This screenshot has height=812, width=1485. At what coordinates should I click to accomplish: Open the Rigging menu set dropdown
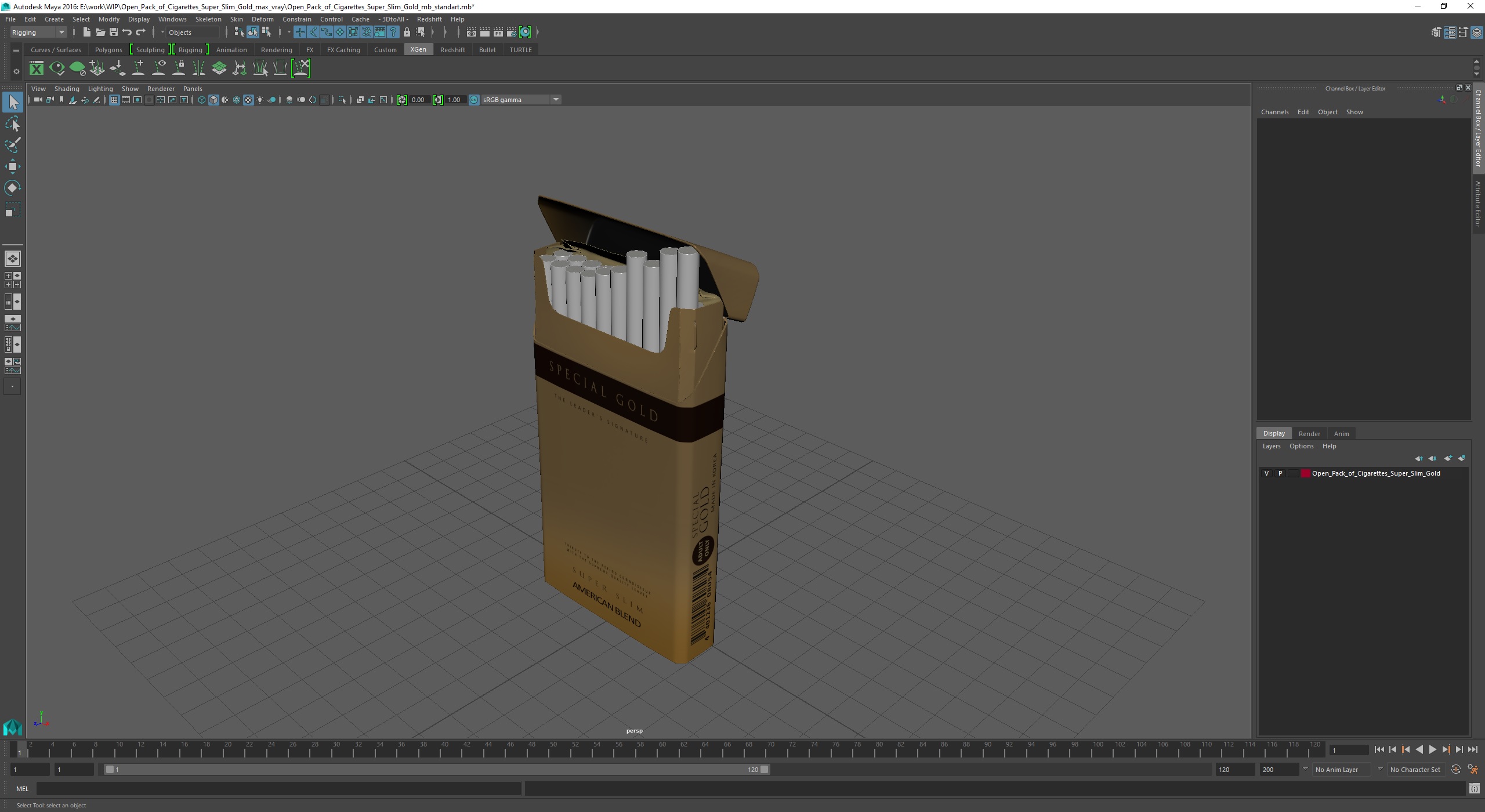pyautogui.click(x=38, y=32)
